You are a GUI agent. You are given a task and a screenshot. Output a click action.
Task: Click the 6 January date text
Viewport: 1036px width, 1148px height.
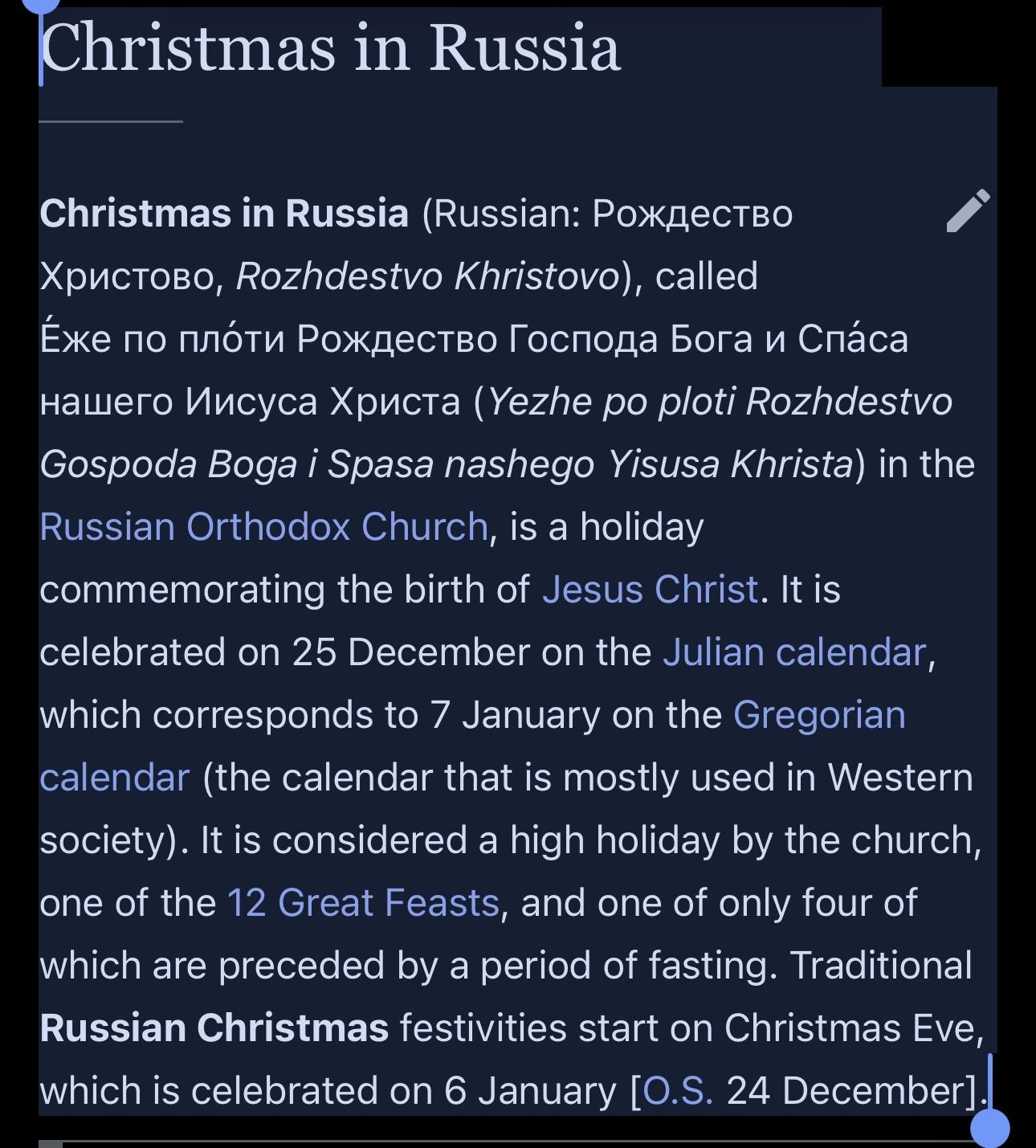click(530, 1091)
